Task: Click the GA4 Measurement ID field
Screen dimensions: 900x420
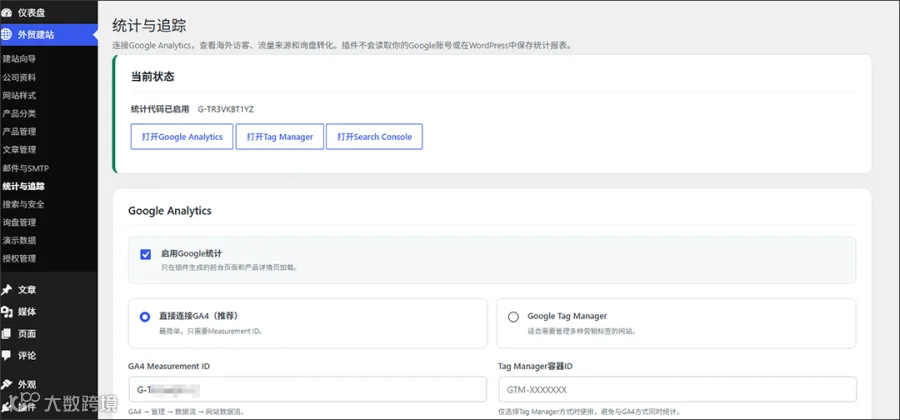Action: coord(308,390)
